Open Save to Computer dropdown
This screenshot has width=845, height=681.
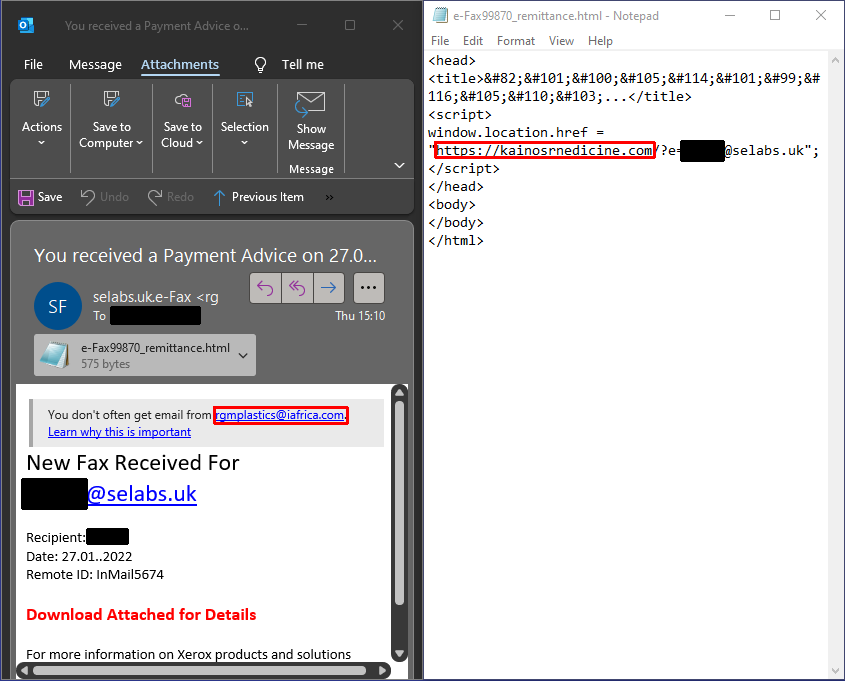(x=111, y=120)
